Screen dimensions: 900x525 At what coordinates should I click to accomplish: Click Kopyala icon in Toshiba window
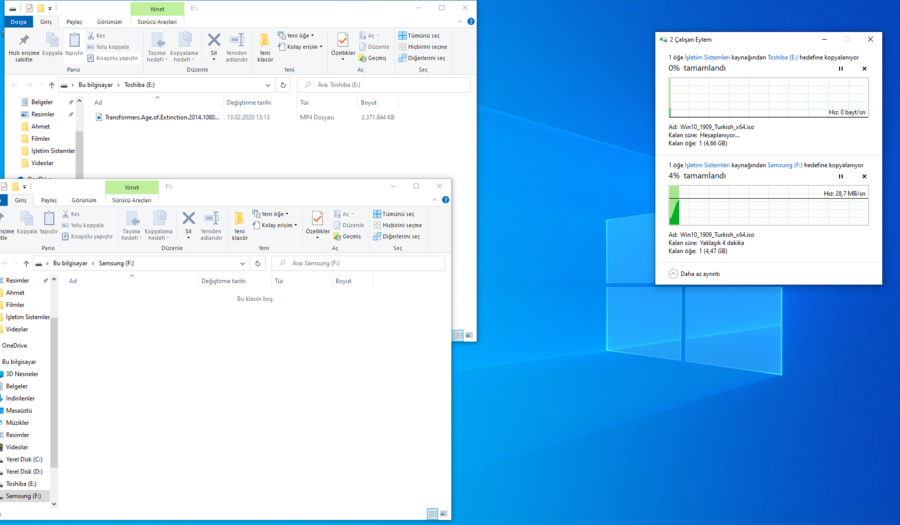[52, 44]
